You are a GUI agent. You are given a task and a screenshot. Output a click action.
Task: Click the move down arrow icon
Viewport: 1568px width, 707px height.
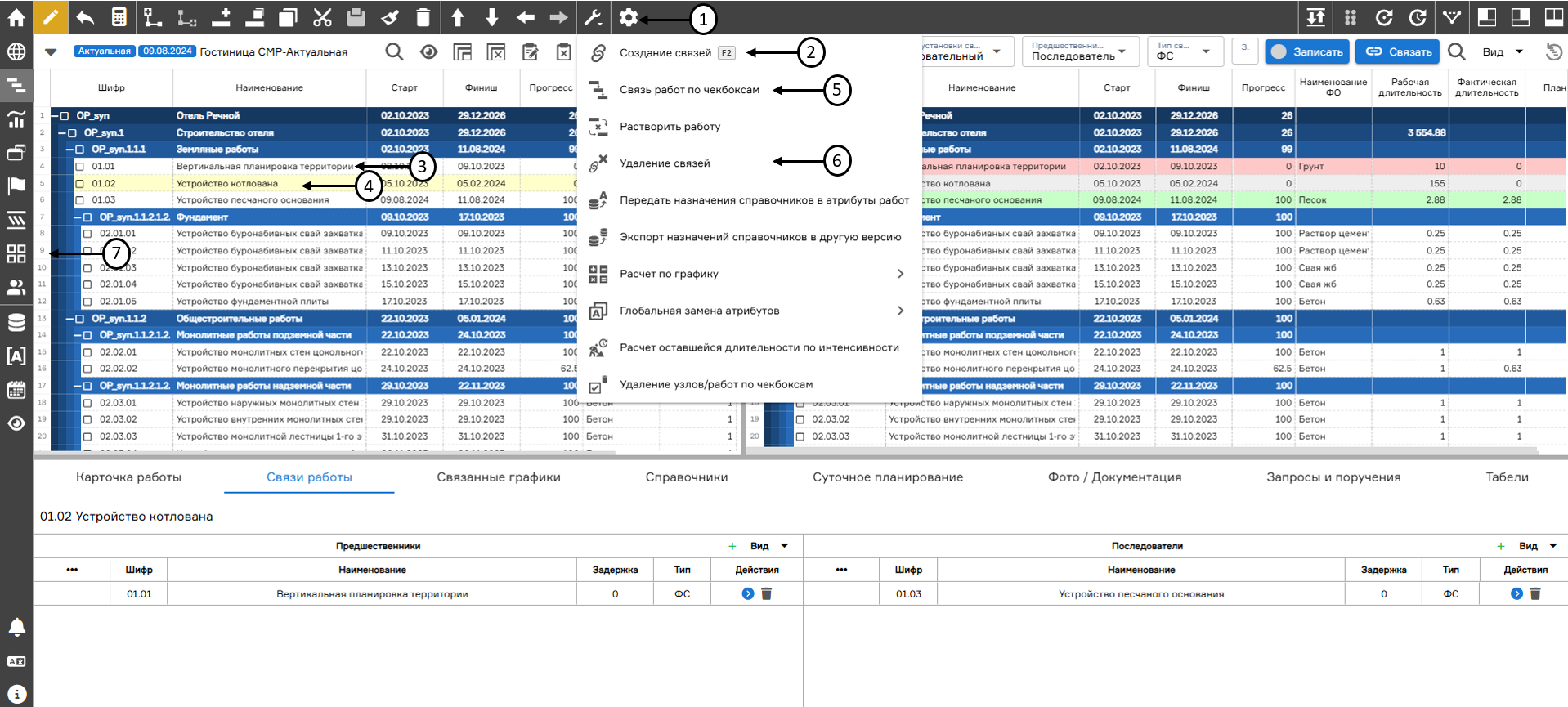click(491, 17)
